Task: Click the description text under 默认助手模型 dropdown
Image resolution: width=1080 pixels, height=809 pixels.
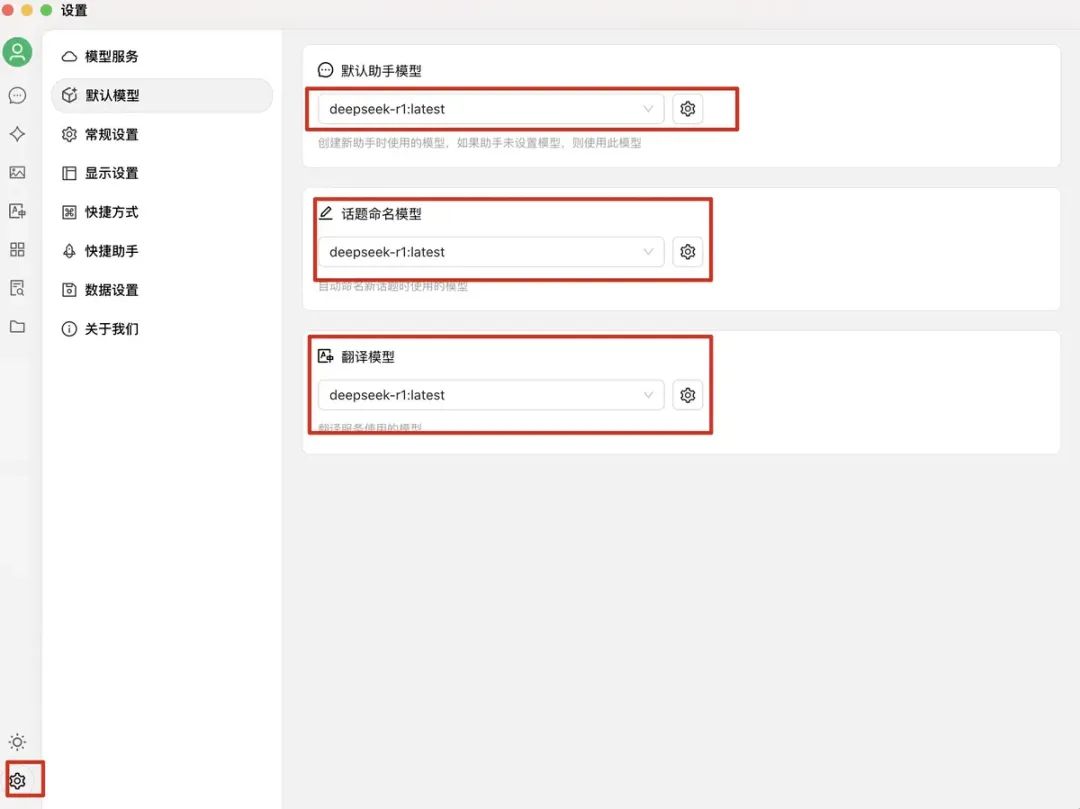Action: point(479,143)
